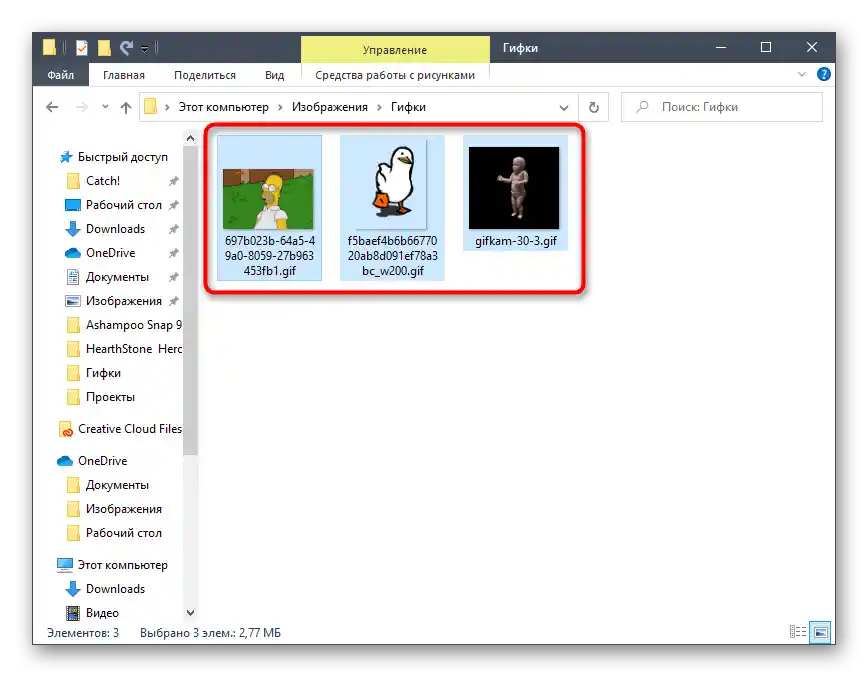Go forward with the right arrow

tap(82, 107)
